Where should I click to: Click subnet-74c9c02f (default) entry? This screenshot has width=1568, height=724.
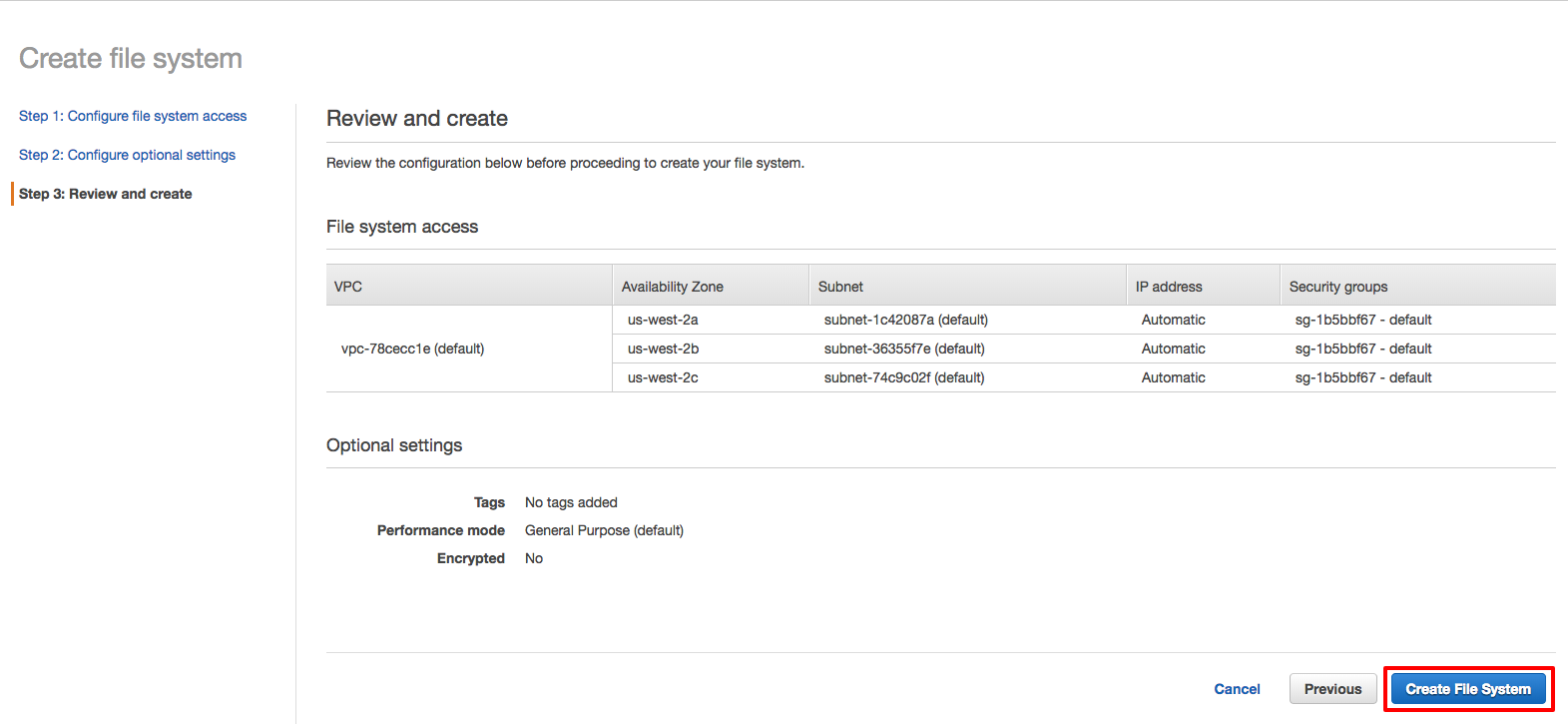(904, 377)
